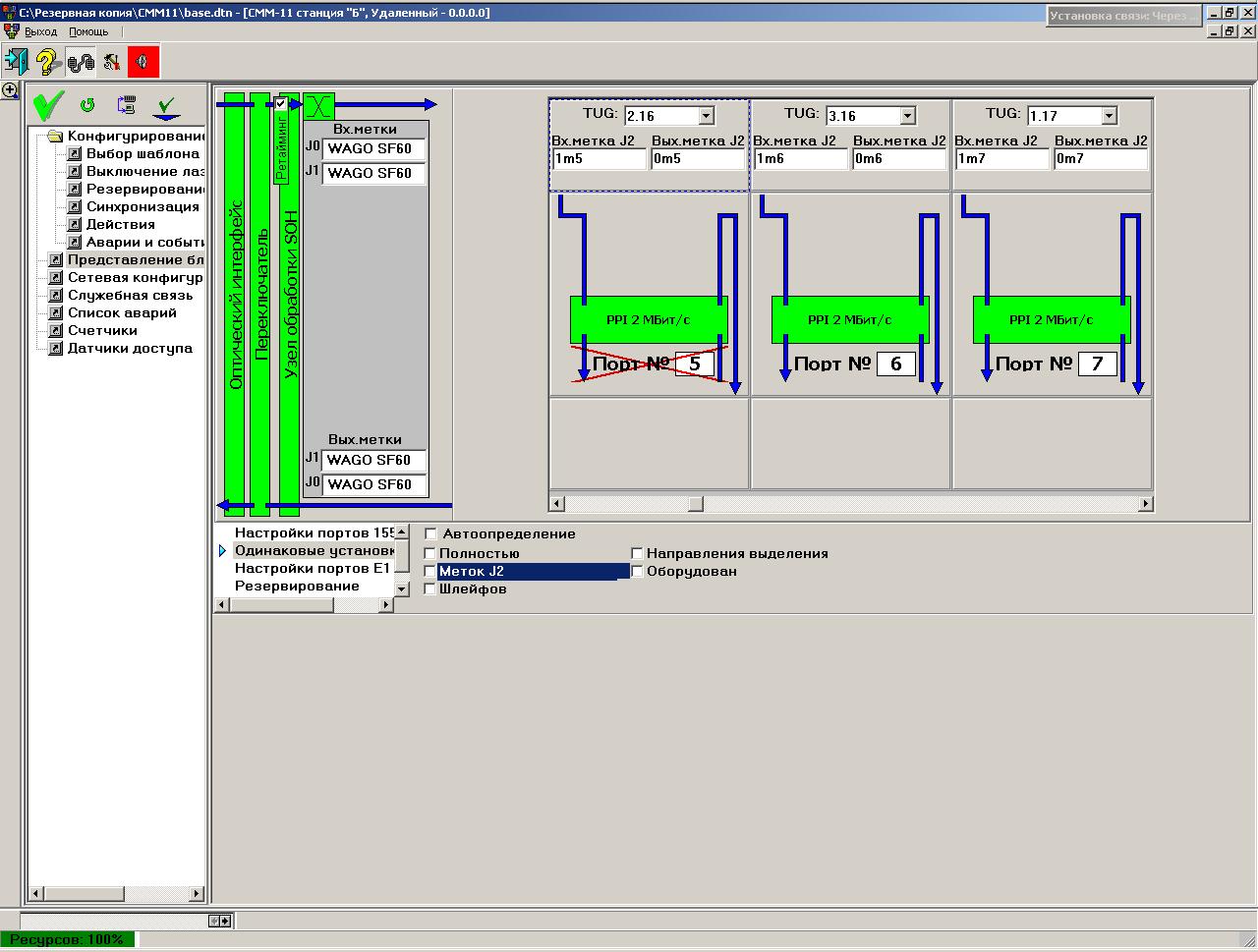1258x952 pixels.
Task: Click the blue device transfer icon
Action: (x=126, y=104)
